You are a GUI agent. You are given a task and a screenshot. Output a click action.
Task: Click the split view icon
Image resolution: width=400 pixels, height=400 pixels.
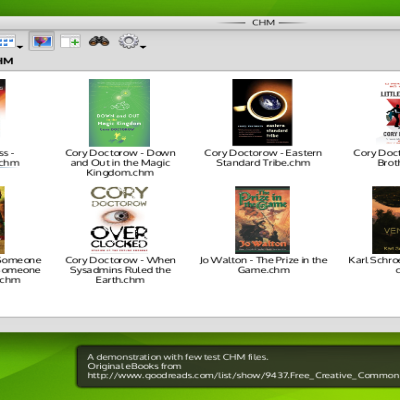pyautogui.click(x=70, y=41)
